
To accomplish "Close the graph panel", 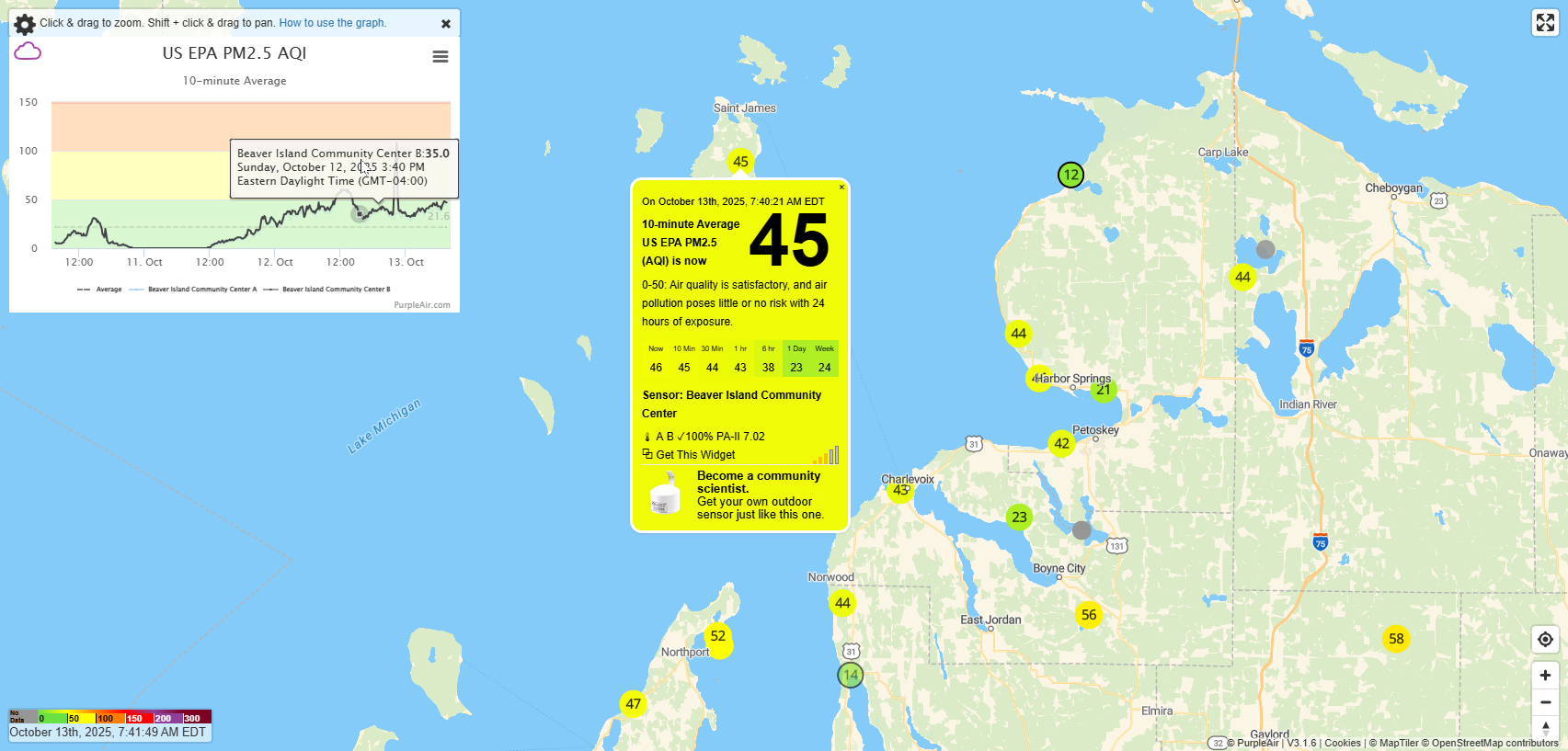I will (x=446, y=24).
